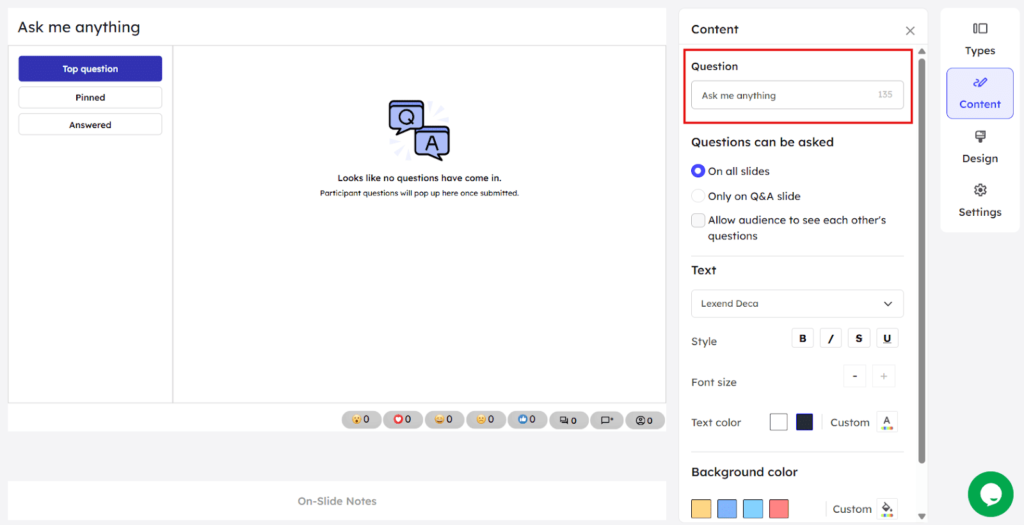The image size is (1024, 525).
Task: Toggle bold text style
Action: (x=803, y=338)
